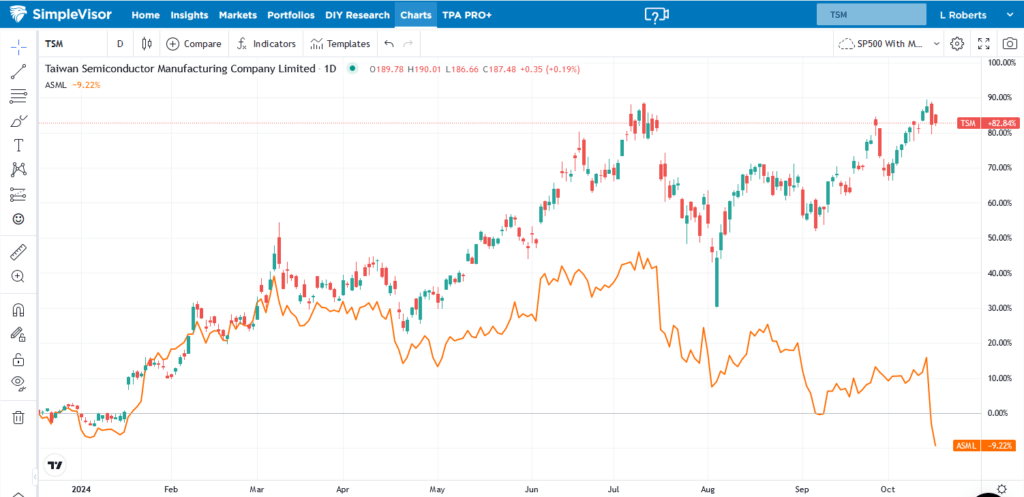Select the ruler measure tool
Image resolution: width=1024 pixels, height=497 pixels.
point(18,251)
